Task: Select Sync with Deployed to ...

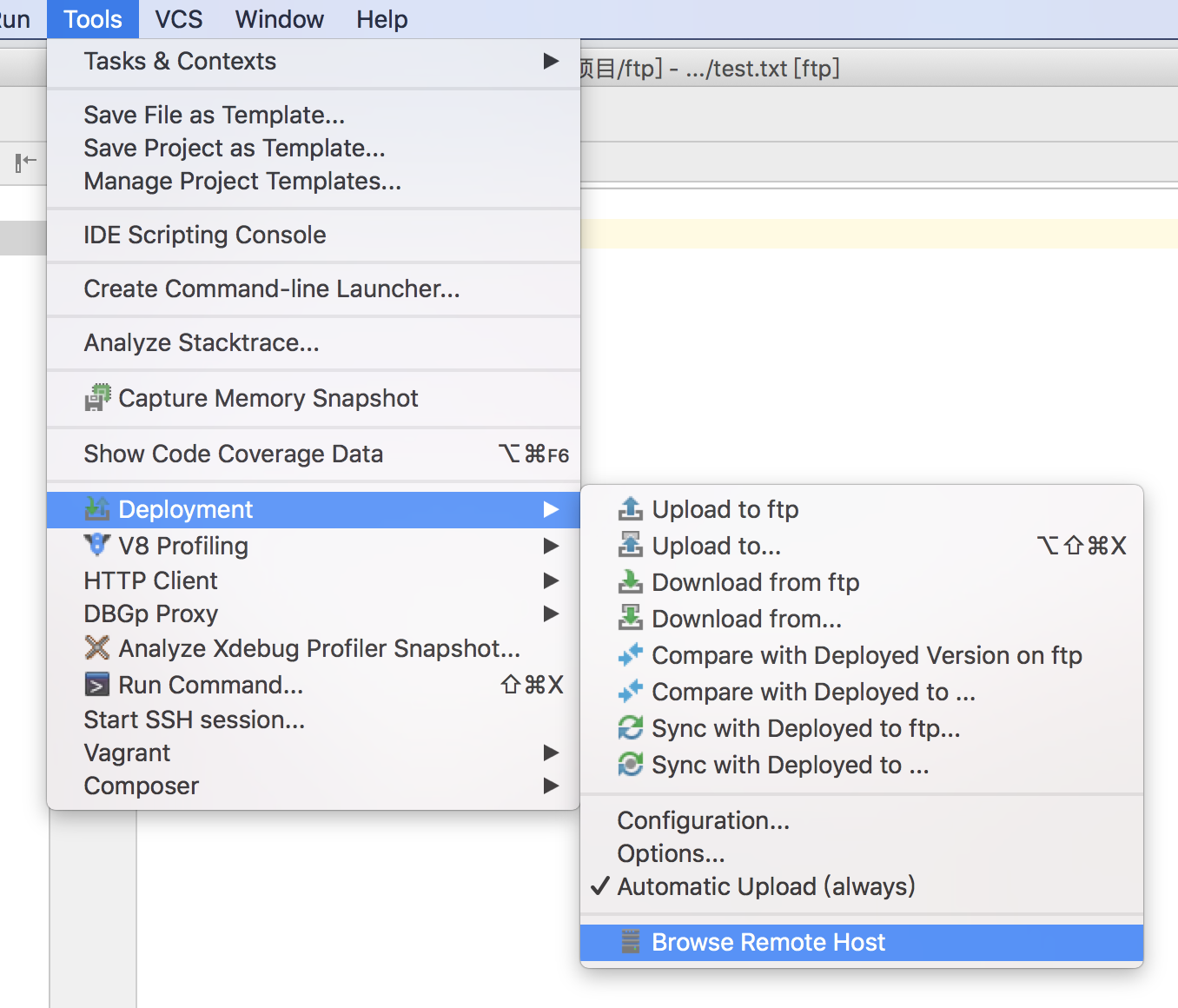Action: (x=862, y=765)
